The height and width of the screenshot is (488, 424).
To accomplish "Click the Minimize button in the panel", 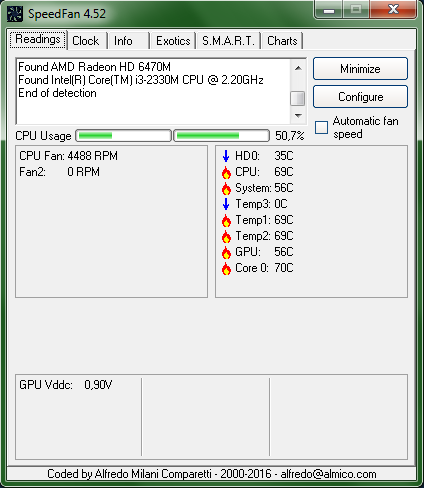I will pyautogui.click(x=360, y=69).
